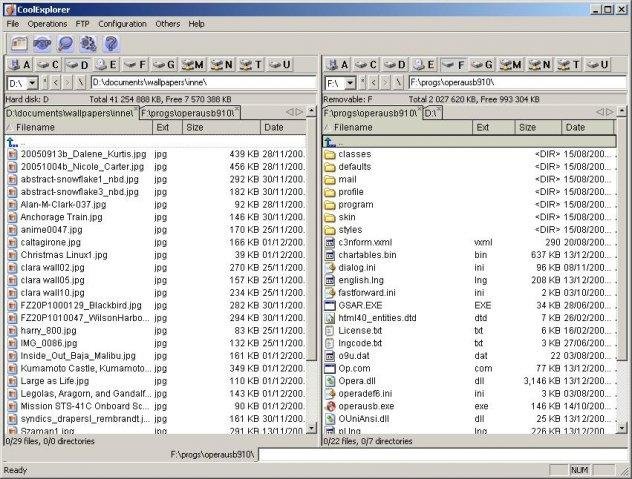Screen dimensions: 632x479
Task: Click the left panel path field
Action: pos(204,82)
